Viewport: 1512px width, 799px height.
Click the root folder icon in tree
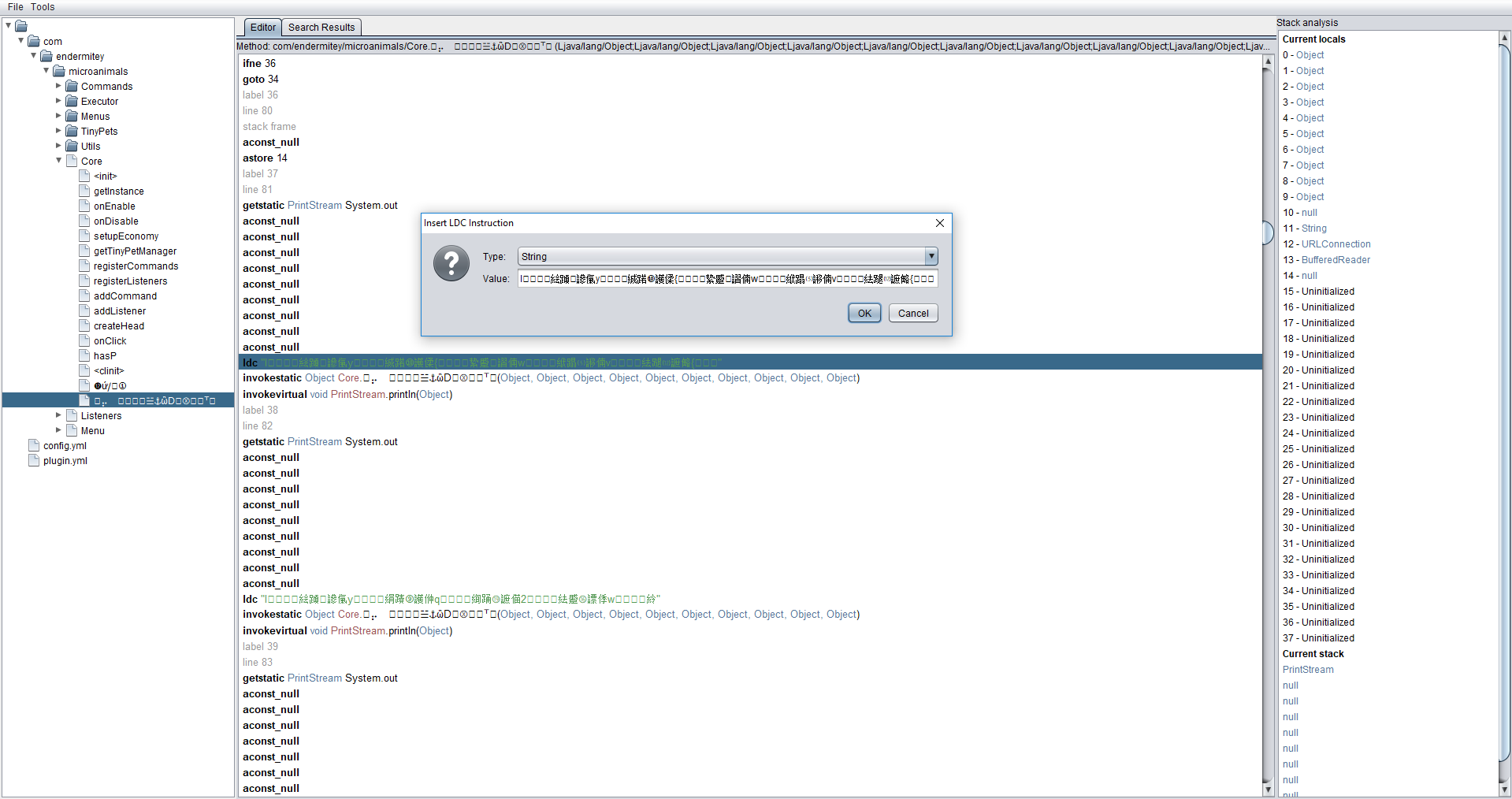21,27
